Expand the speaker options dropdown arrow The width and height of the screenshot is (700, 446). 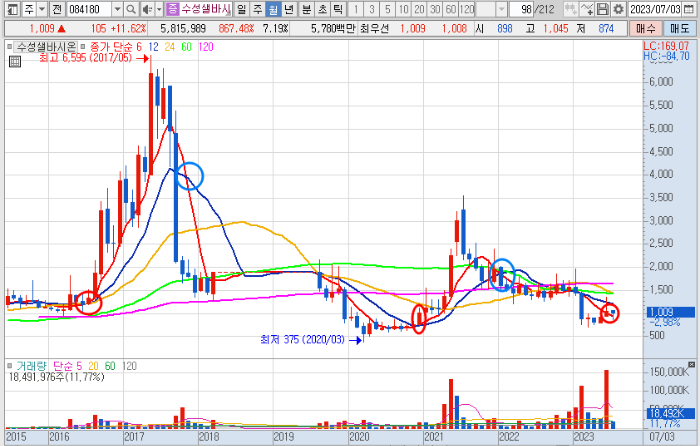pos(159,9)
